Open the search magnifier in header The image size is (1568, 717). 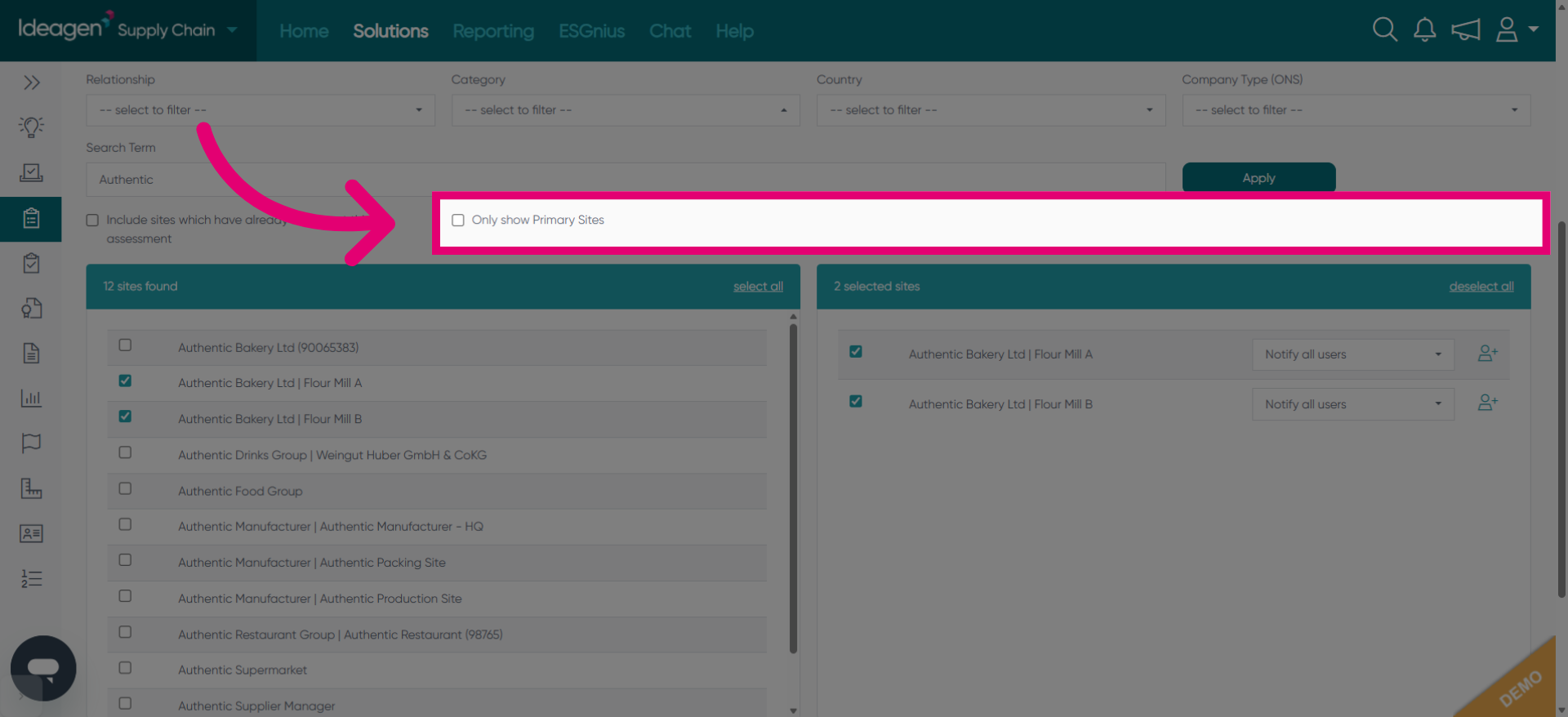tap(1384, 30)
